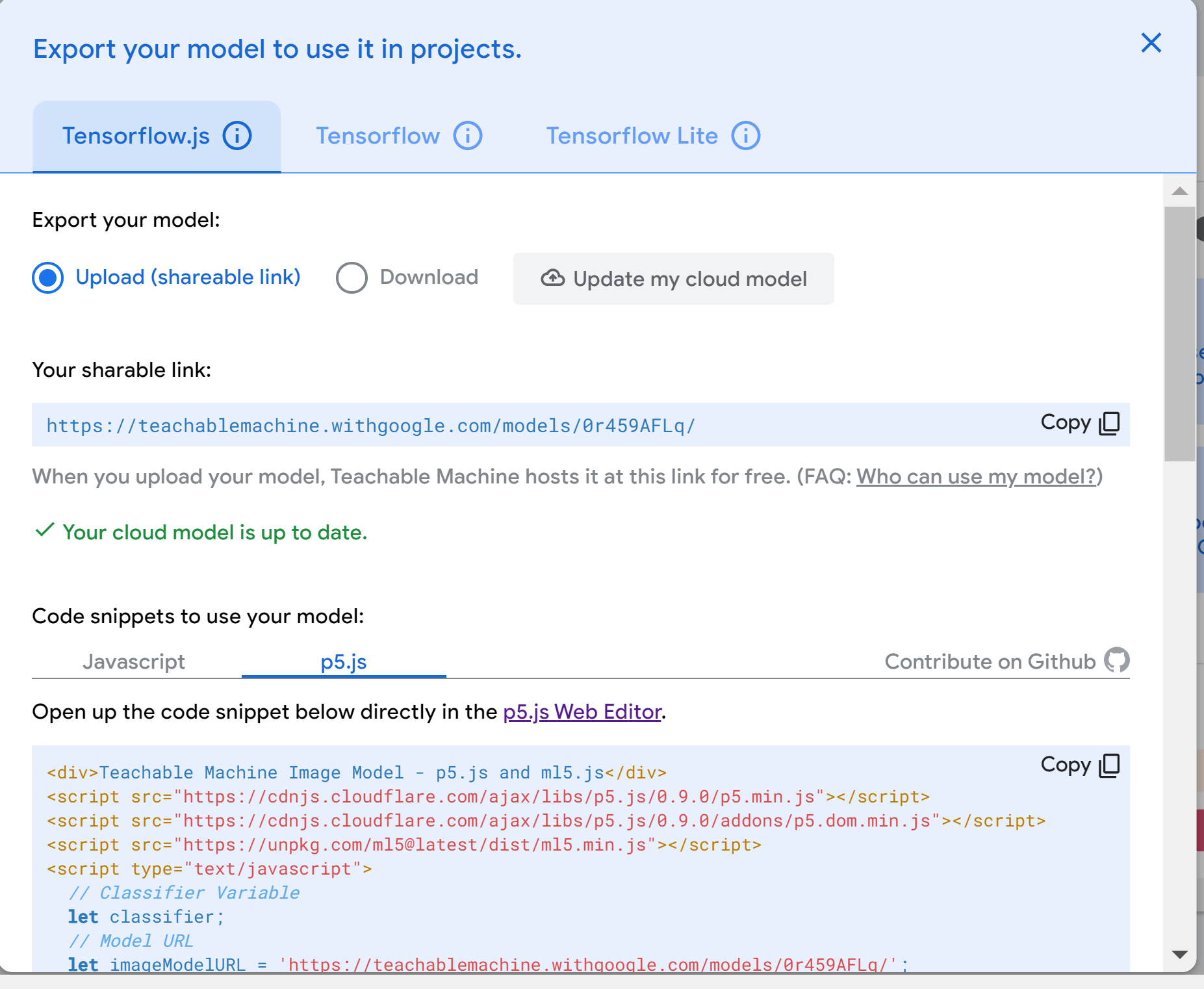Viewport: 1204px width, 989px height.
Task: Switch to the Tensorflow tab
Action: (x=378, y=136)
